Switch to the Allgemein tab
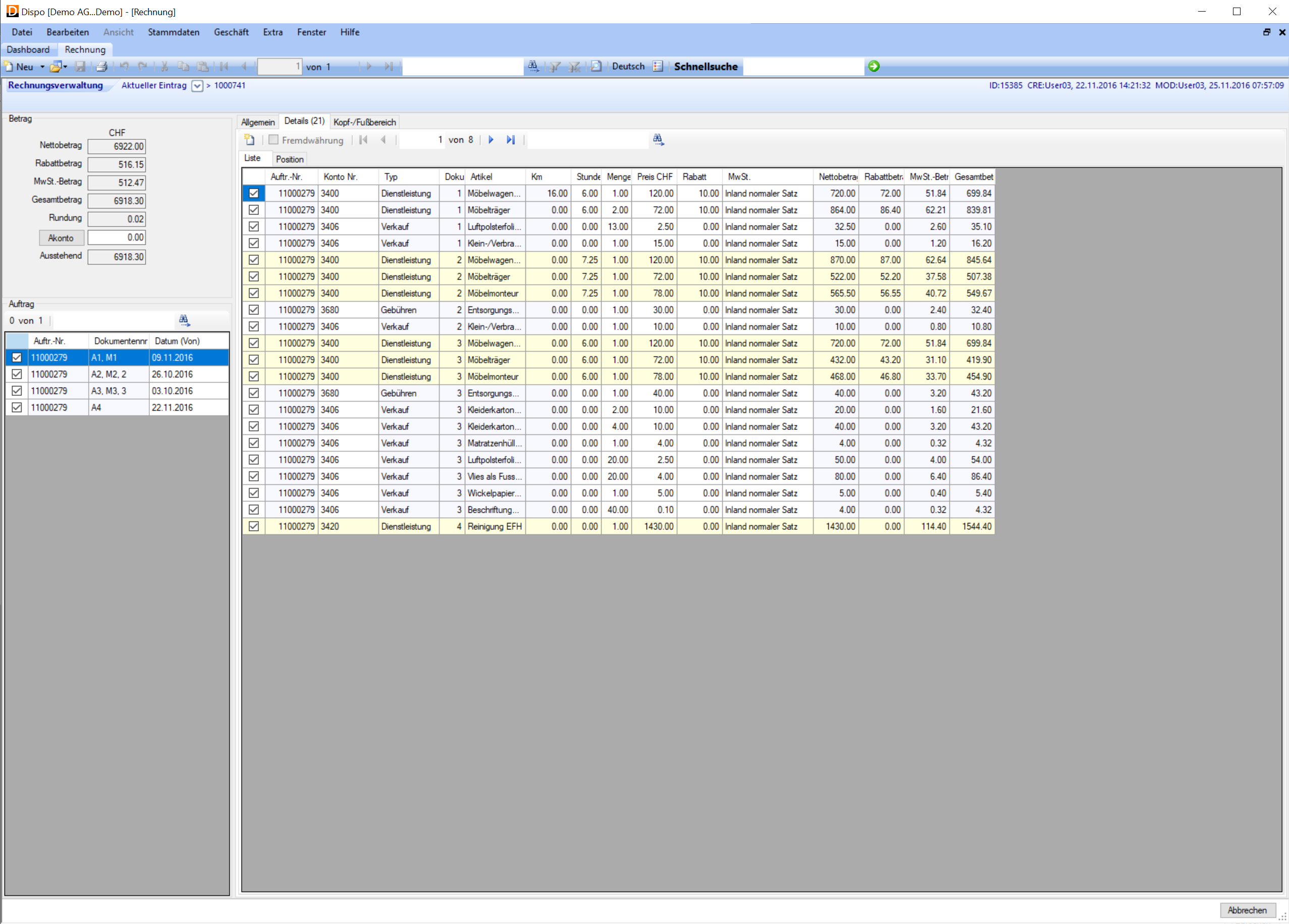 pos(258,122)
